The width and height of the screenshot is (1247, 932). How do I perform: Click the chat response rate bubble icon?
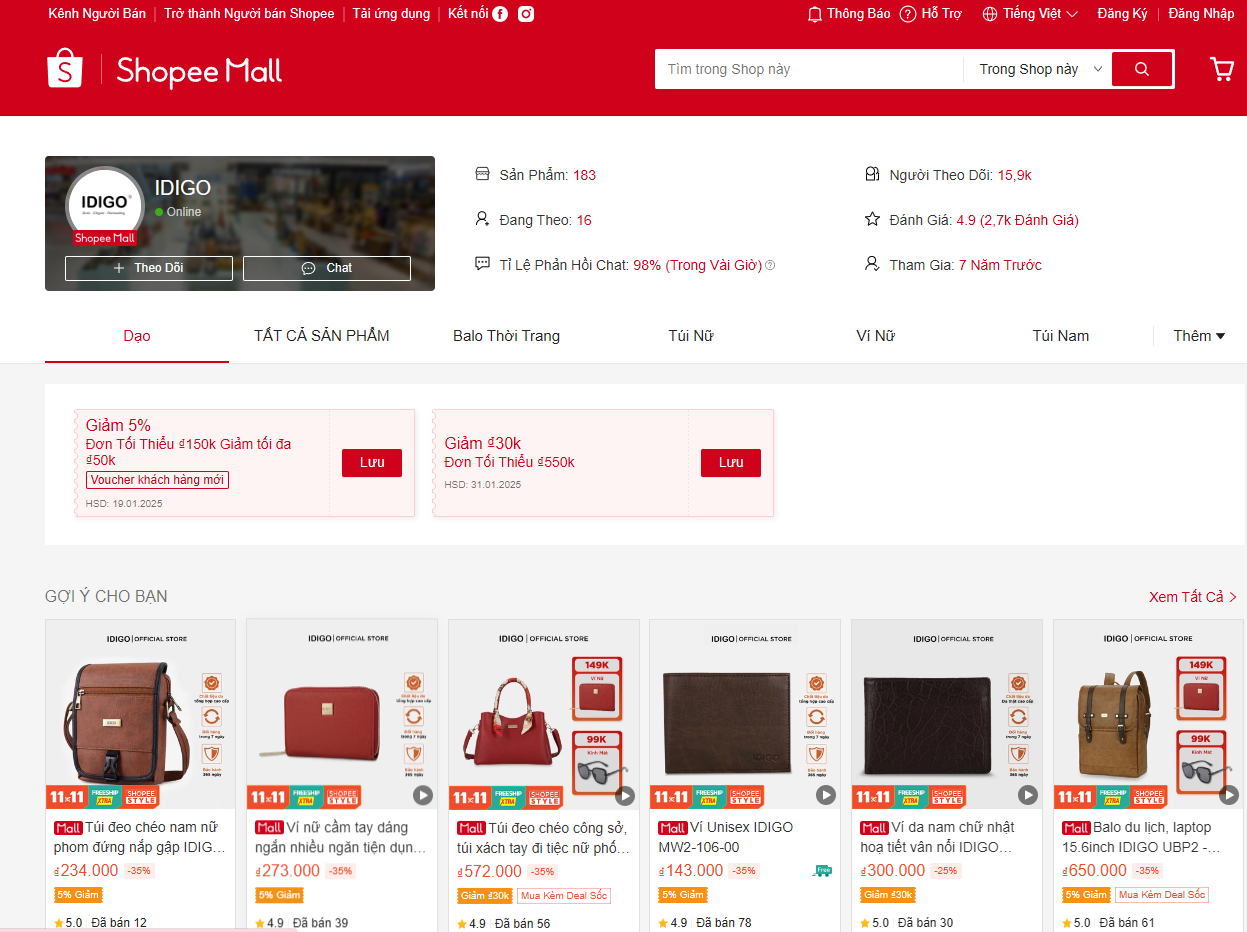point(482,264)
